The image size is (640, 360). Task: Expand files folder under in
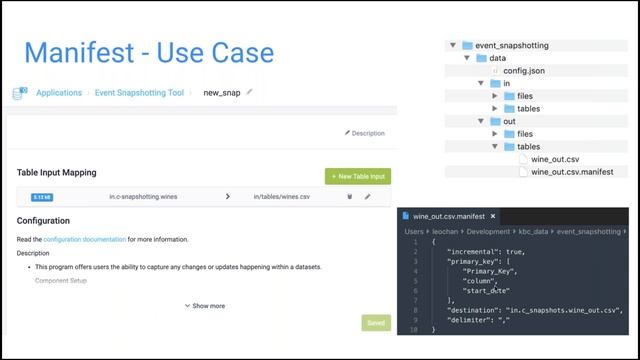pyautogui.click(x=495, y=96)
